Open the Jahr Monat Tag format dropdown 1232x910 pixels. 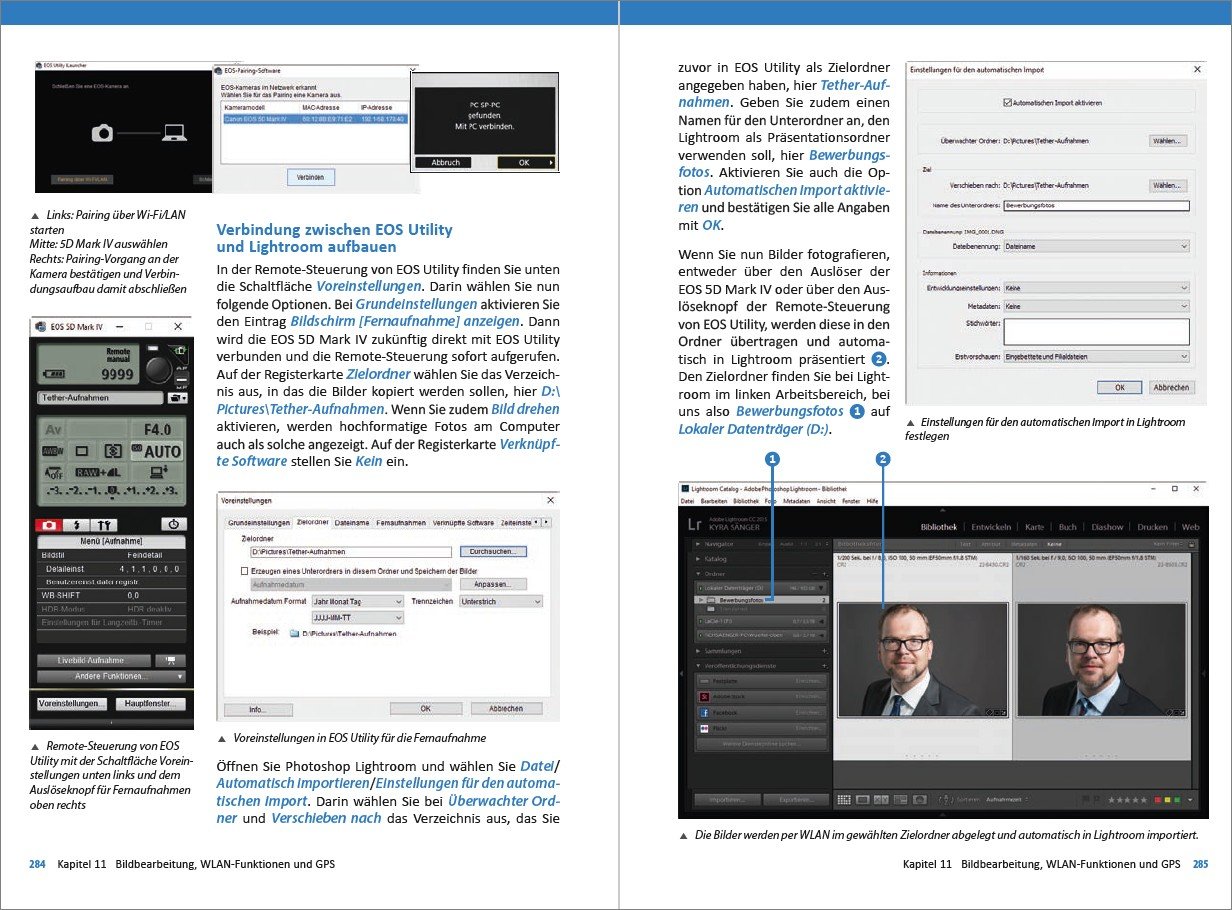(358, 602)
